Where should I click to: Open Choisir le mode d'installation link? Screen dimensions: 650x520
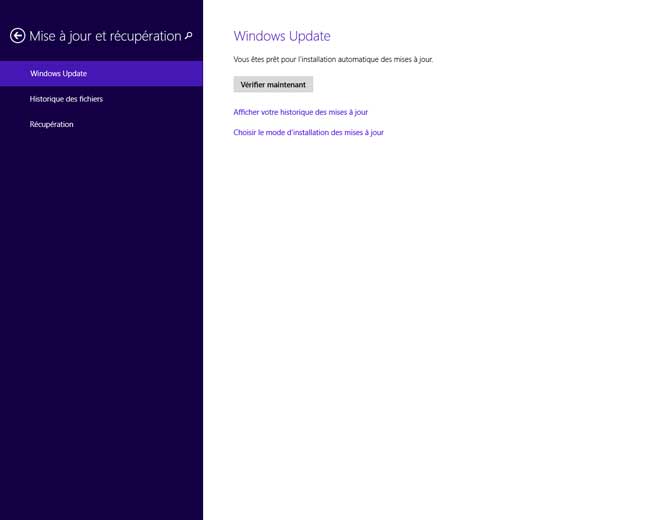tap(308, 132)
